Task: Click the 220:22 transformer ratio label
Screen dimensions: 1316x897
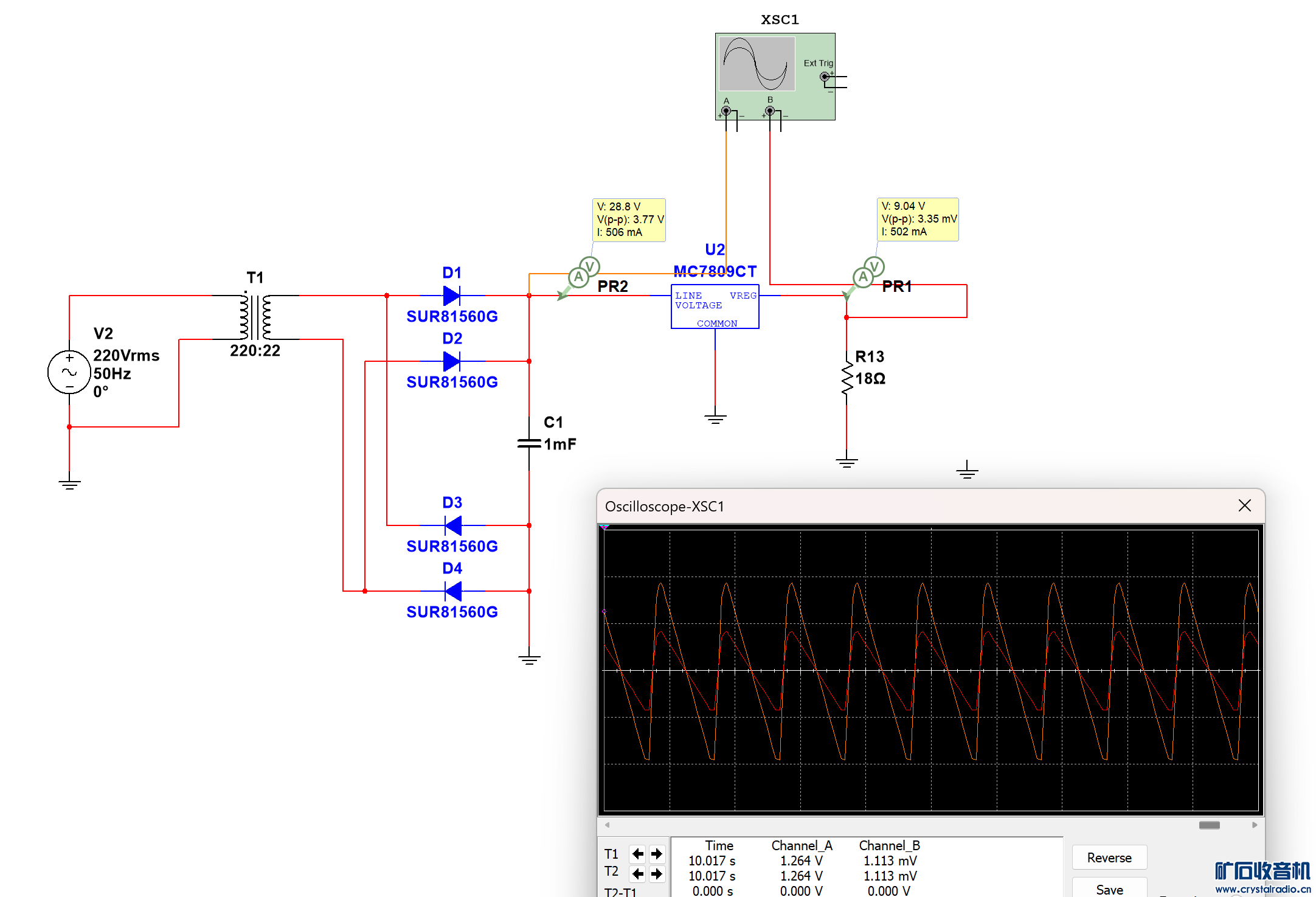Action: pyautogui.click(x=255, y=350)
